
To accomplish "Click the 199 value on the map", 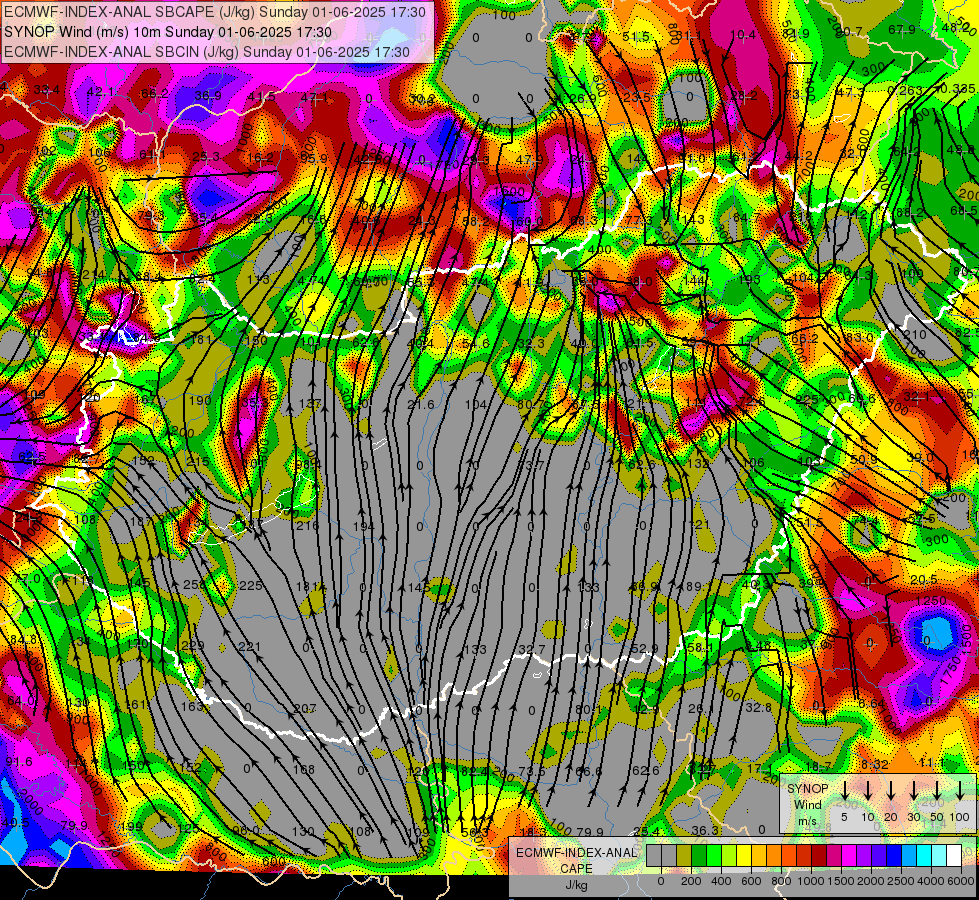I will click(x=131, y=828).
